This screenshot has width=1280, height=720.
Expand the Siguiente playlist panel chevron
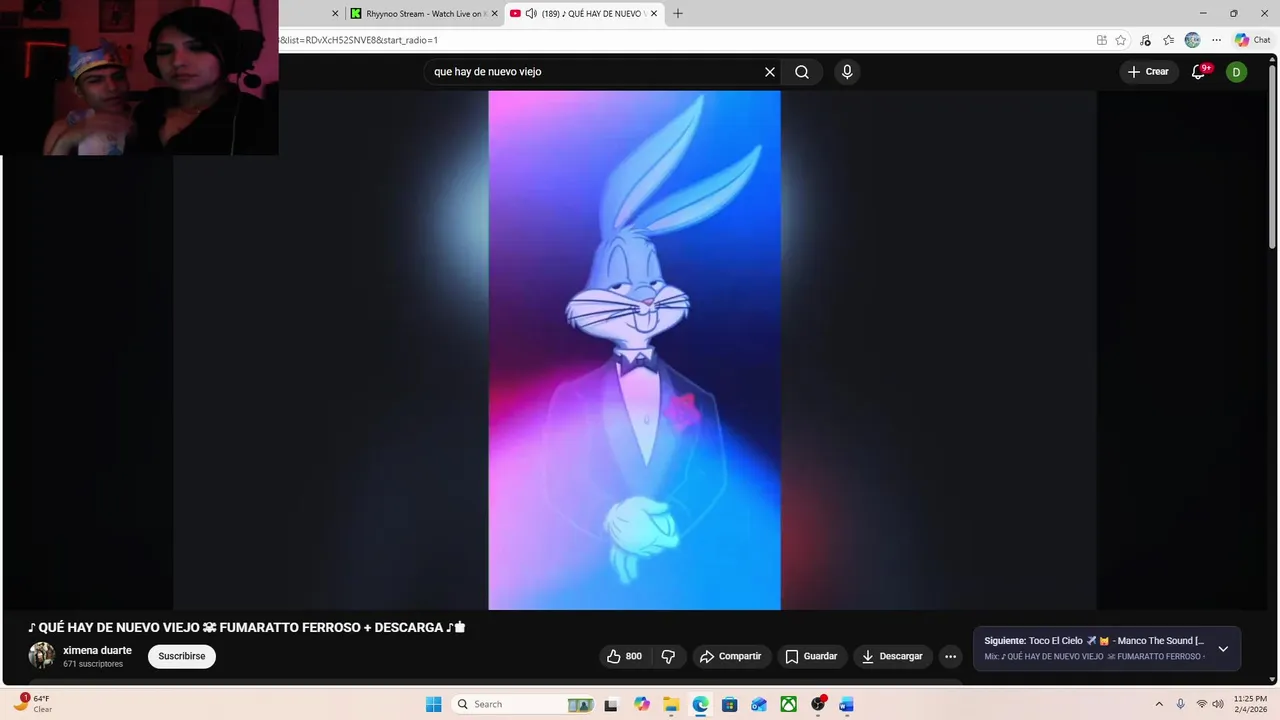tap(1223, 649)
